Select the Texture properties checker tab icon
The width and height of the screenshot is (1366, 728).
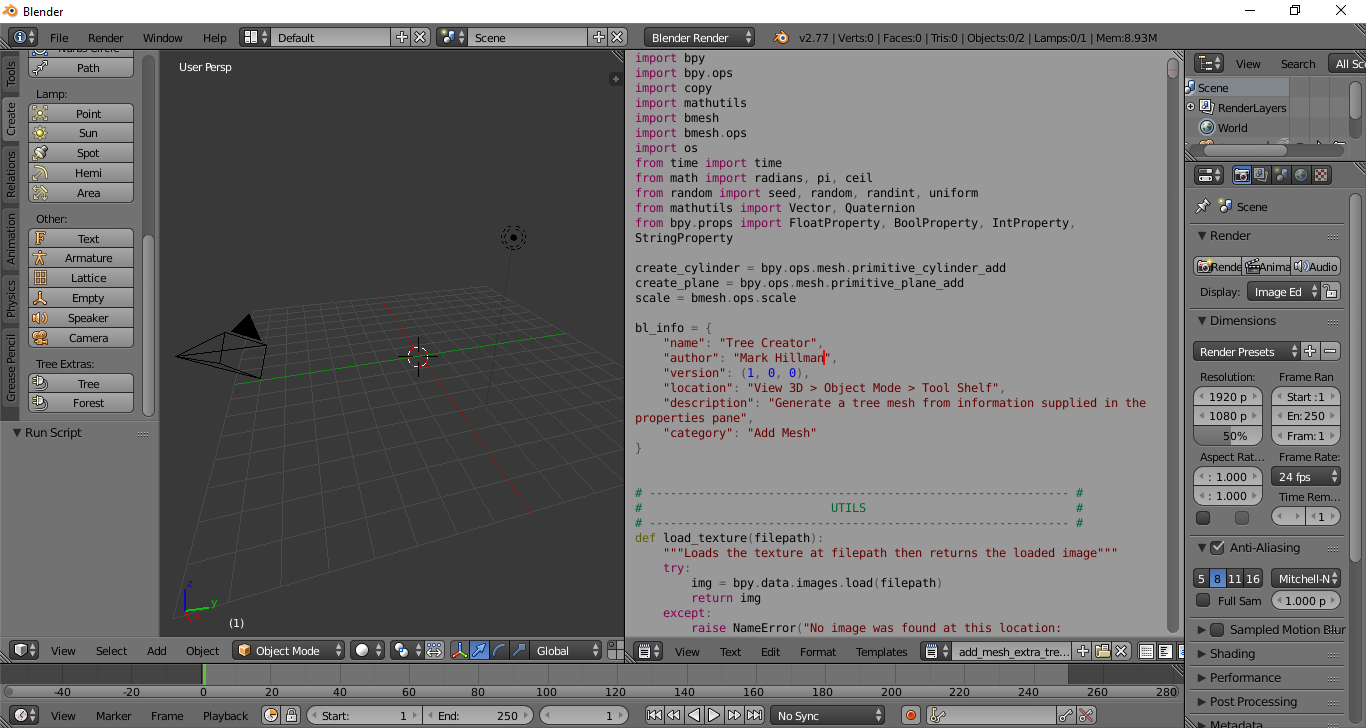coord(1321,175)
